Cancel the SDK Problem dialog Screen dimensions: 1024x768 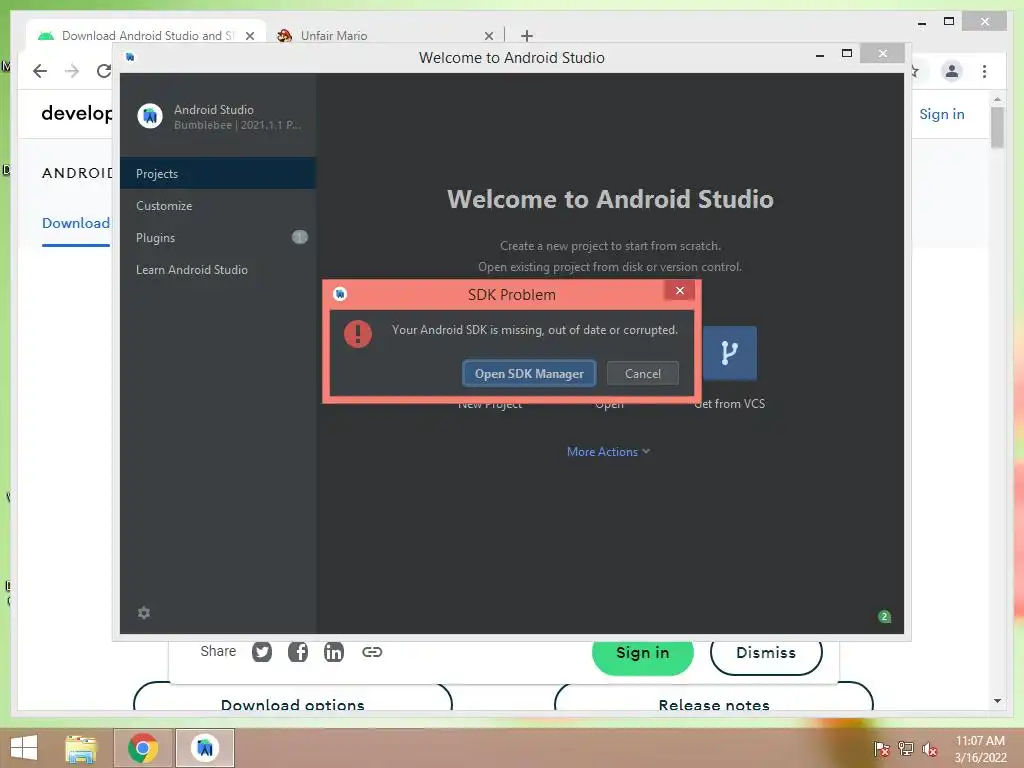[x=643, y=374]
